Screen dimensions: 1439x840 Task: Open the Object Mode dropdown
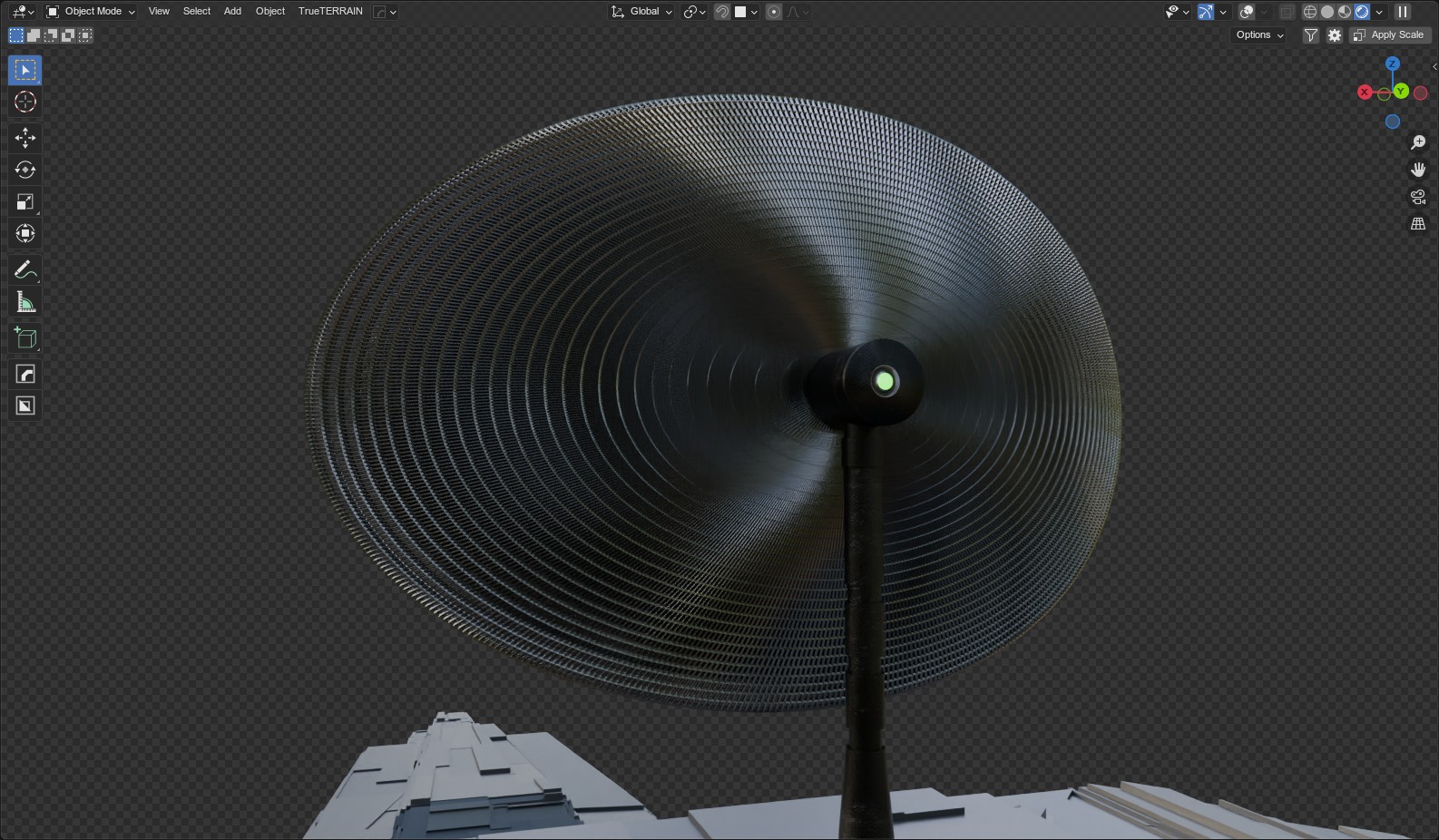[x=91, y=12]
